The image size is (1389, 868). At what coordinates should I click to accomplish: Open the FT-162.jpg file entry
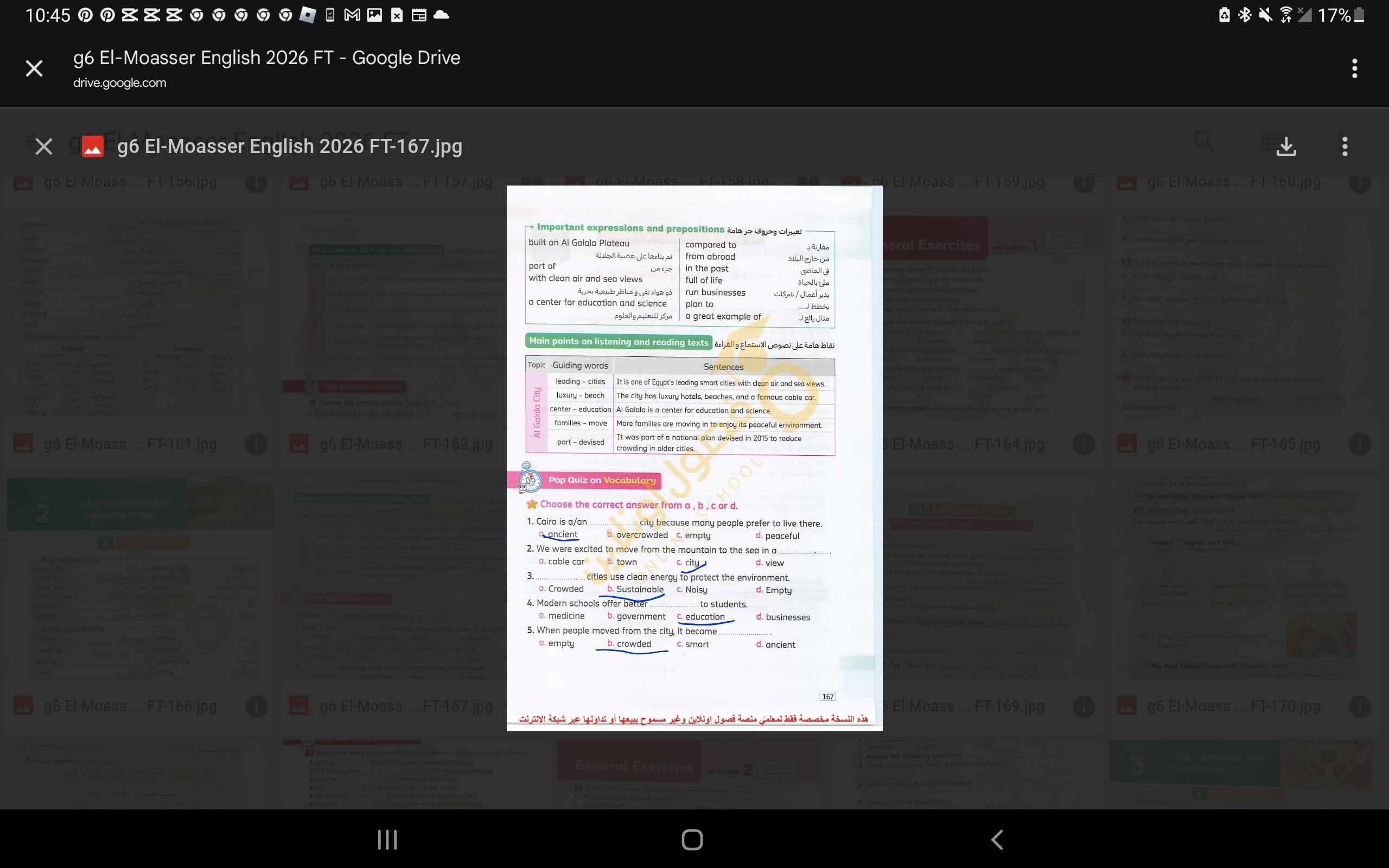[x=405, y=444]
